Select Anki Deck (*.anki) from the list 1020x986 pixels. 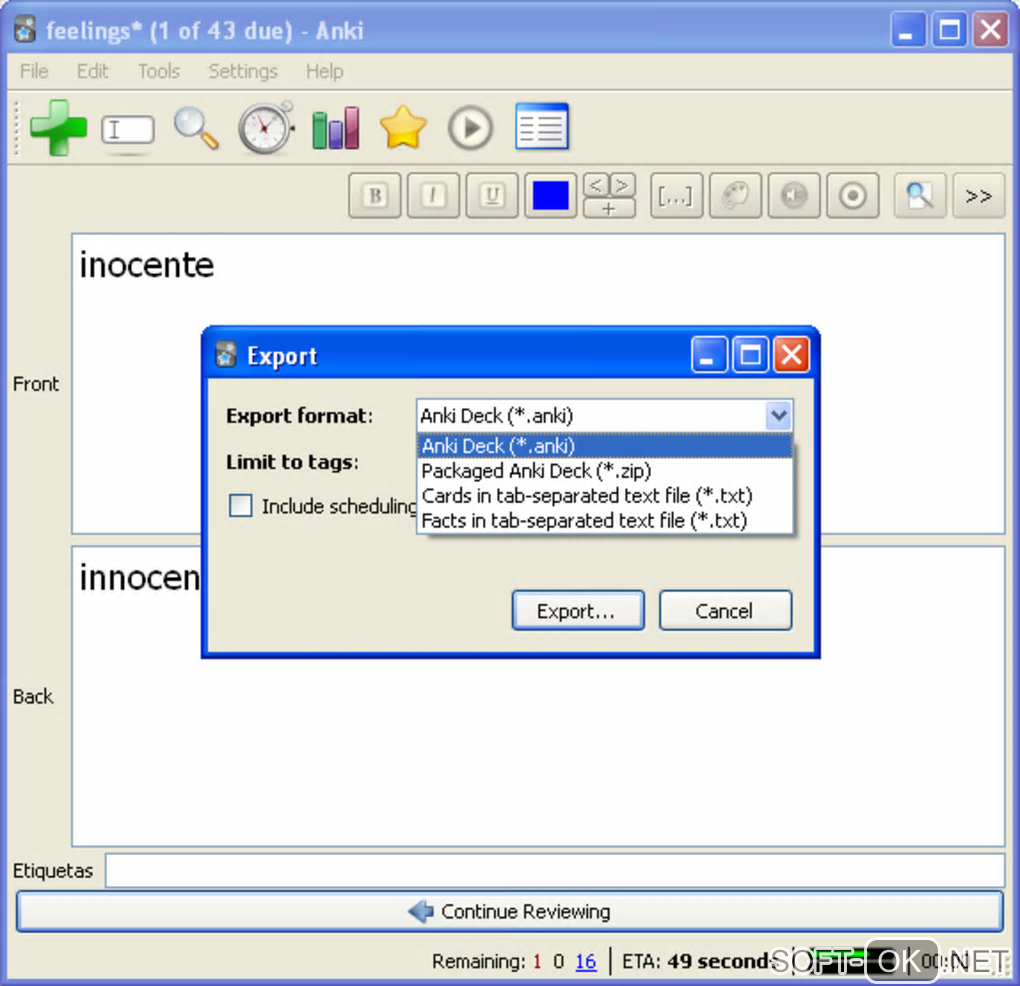[x=604, y=446]
